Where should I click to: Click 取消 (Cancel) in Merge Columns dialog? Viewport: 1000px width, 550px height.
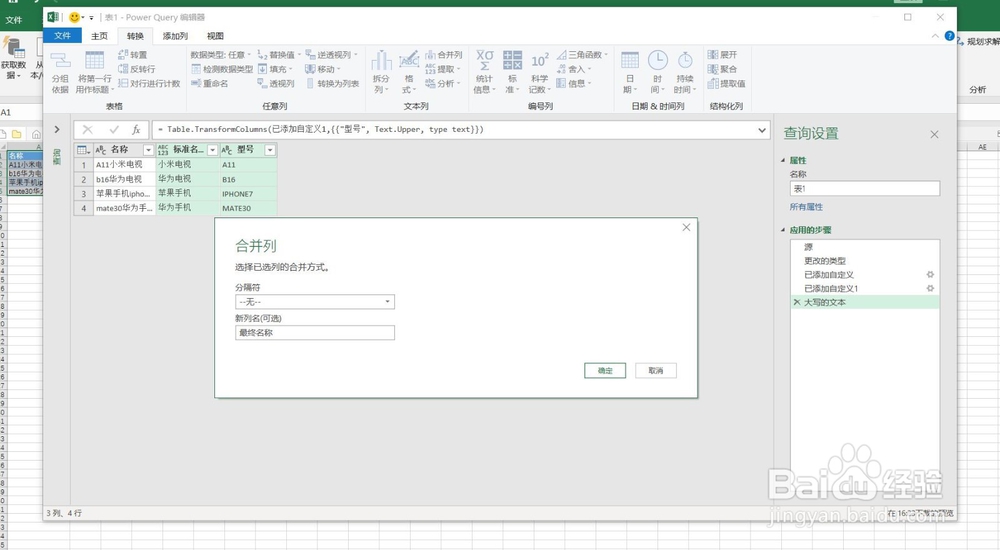(656, 371)
